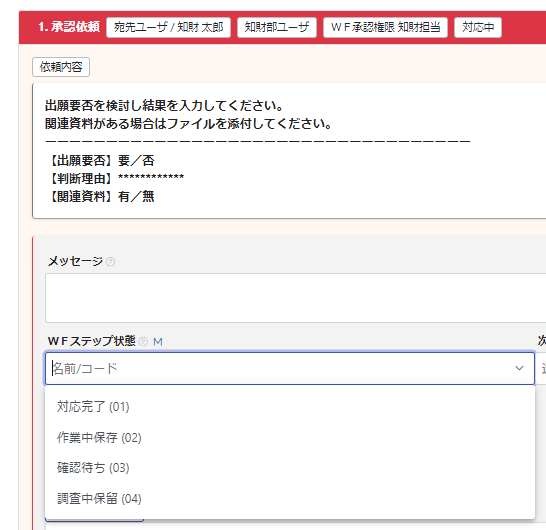Screen dimensions: 546x530
Task: Click into the メッセージ text area
Action: [x=295, y=298]
